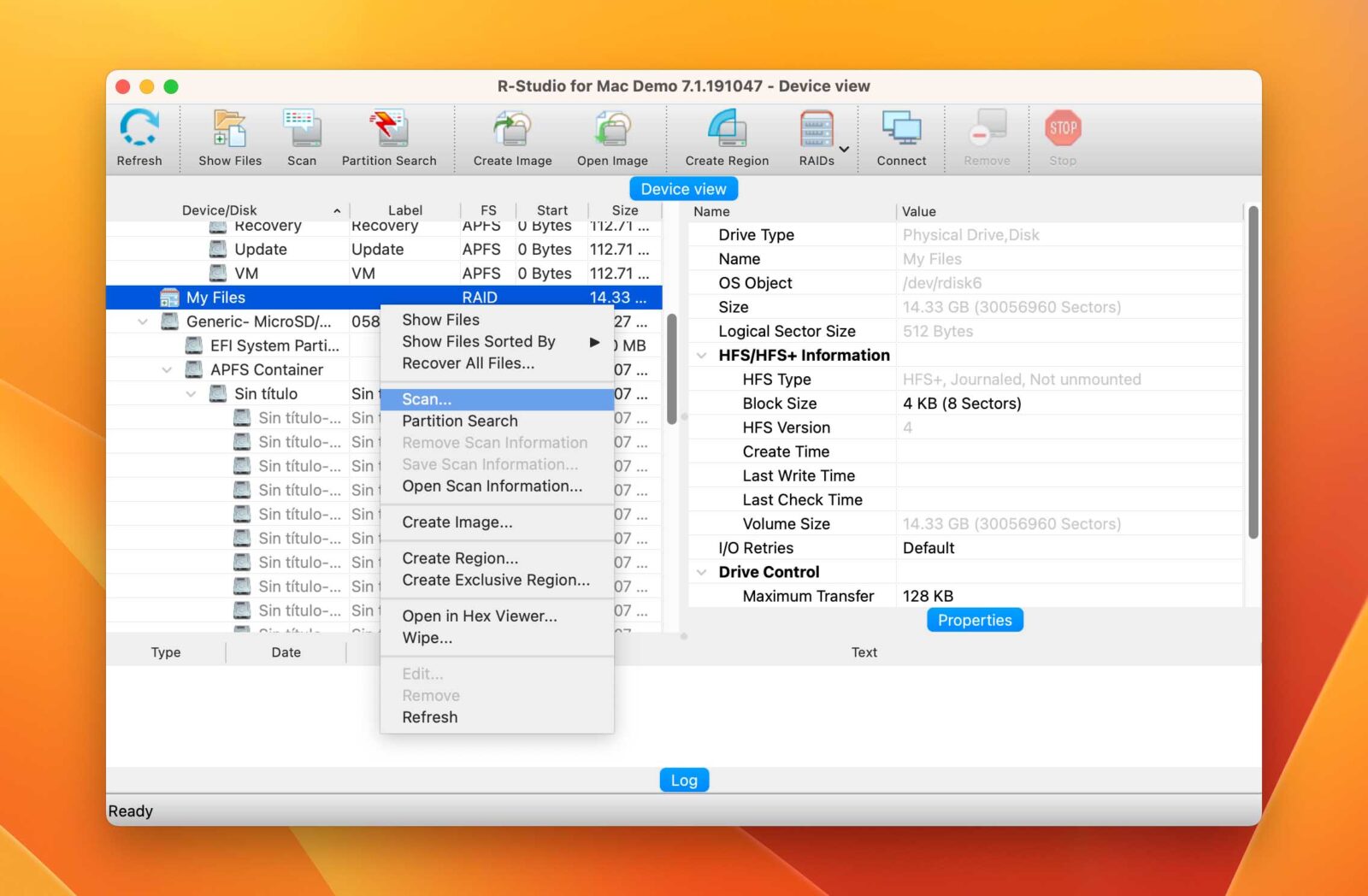
Task: Select Open in Hex Viewer menu entry
Action: tap(478, 616)
